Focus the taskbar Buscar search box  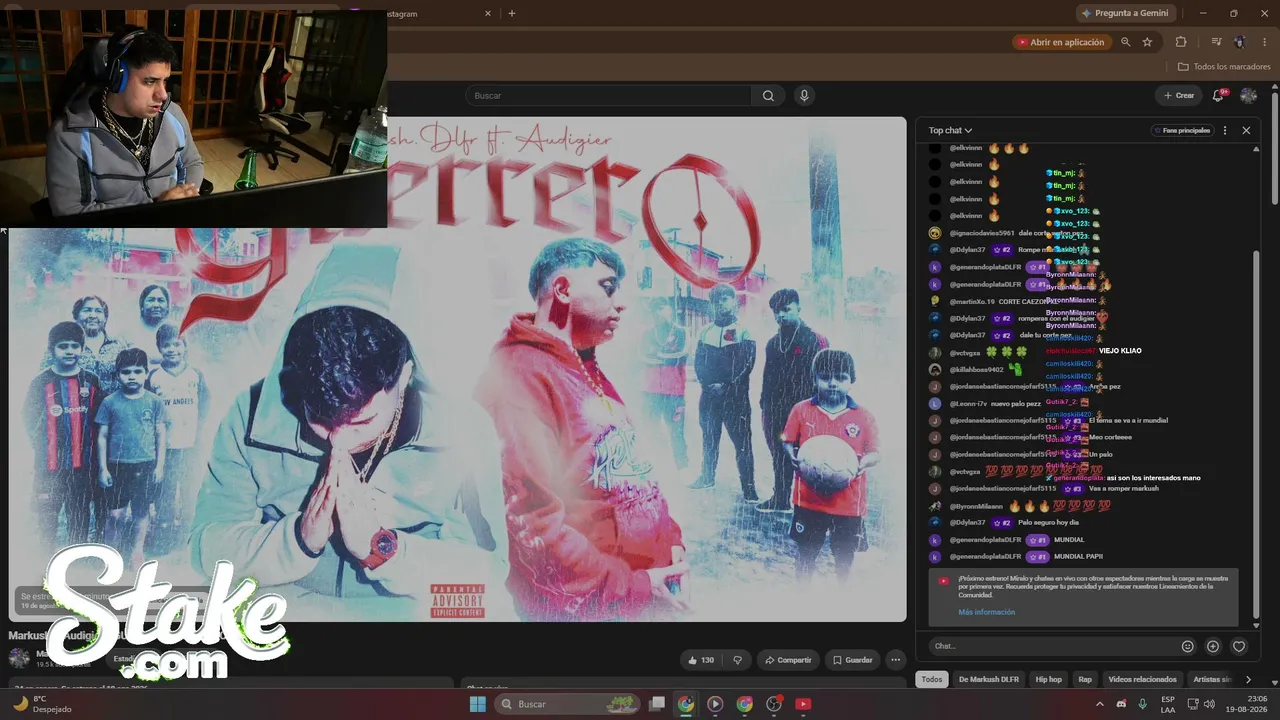[566, 704]
